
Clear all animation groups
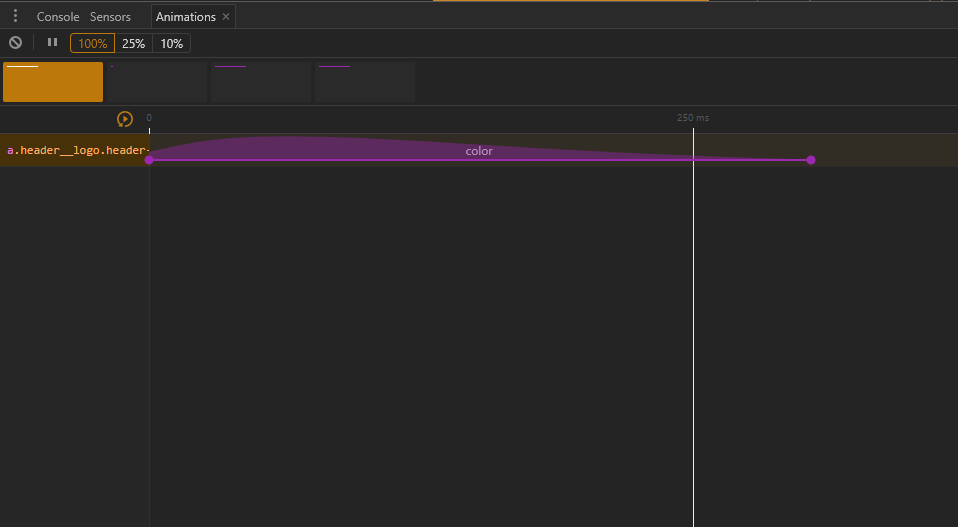pos(15,42)
